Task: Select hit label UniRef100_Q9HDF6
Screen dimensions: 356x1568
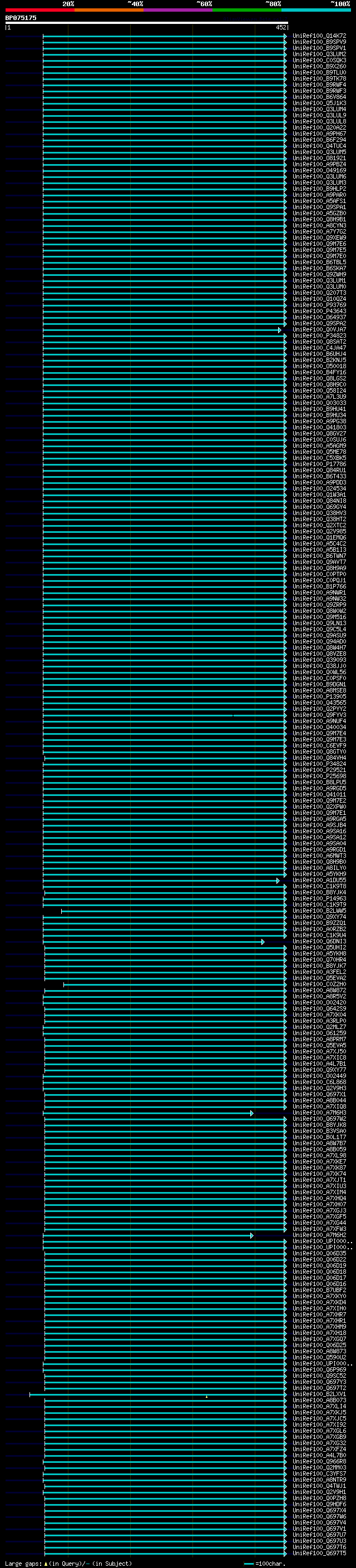Action: tap(319, 1505)
